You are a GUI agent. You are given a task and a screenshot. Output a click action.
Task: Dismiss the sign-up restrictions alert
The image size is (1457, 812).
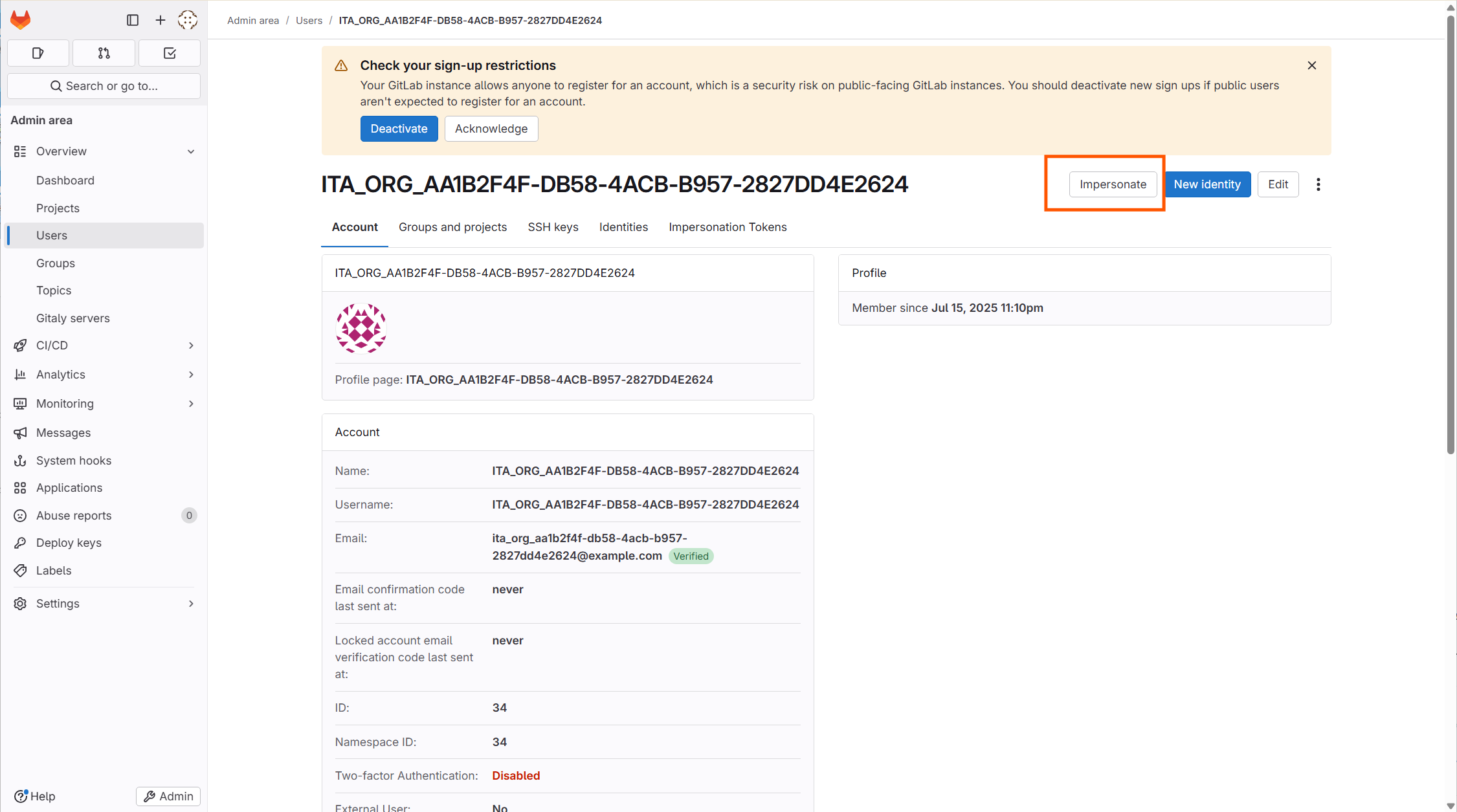point(1311,65)
